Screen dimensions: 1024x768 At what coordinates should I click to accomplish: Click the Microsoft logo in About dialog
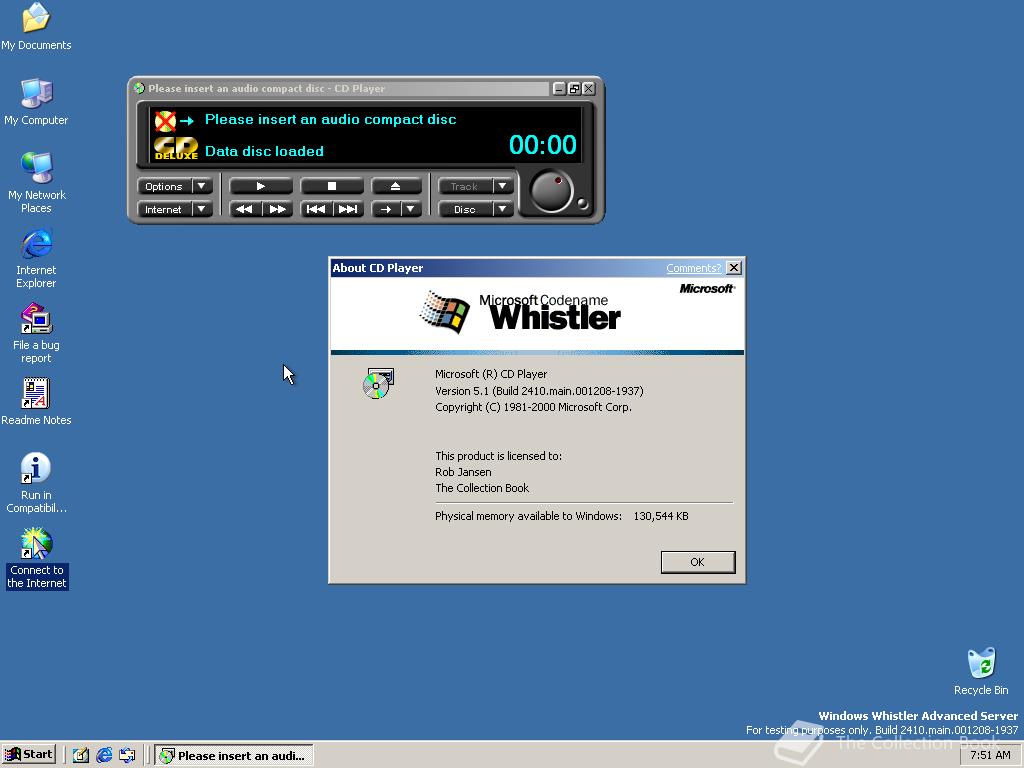click(x=707, y=289)
